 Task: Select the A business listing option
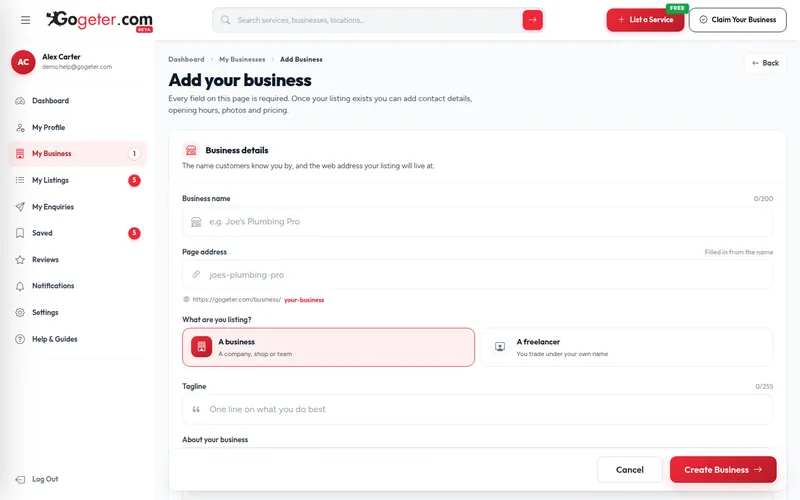click(328, 347)
